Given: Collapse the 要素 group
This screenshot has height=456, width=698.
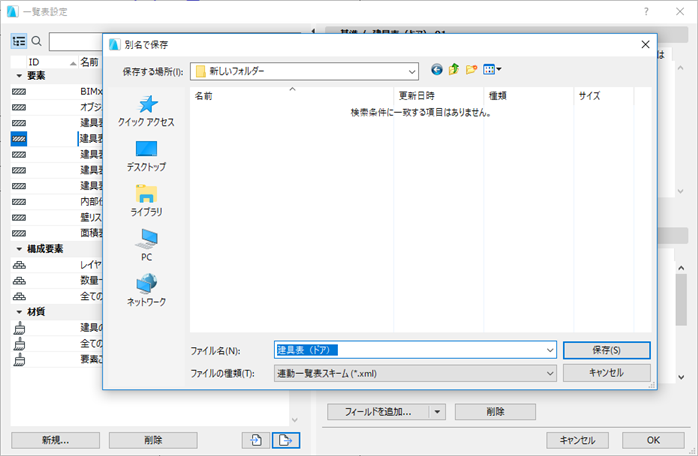Looking at the screenshot, I should 19,76.
